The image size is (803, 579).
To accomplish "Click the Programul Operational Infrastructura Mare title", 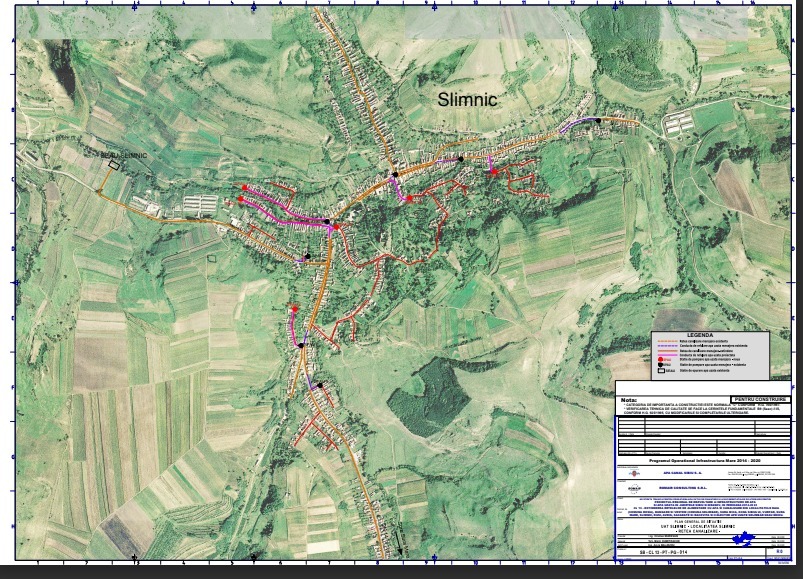I will [x=705, y=461].
